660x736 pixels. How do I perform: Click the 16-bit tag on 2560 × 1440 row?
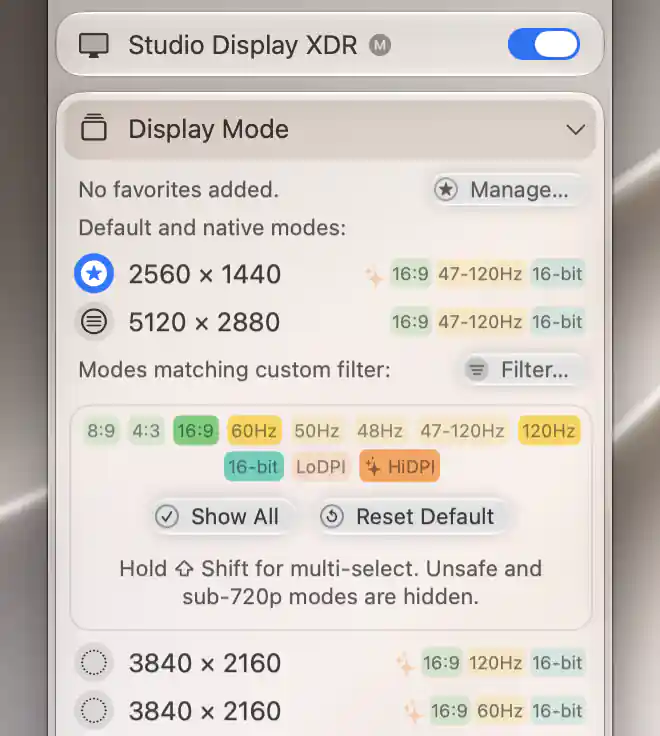pyautogui.click(x=557, y=274)
